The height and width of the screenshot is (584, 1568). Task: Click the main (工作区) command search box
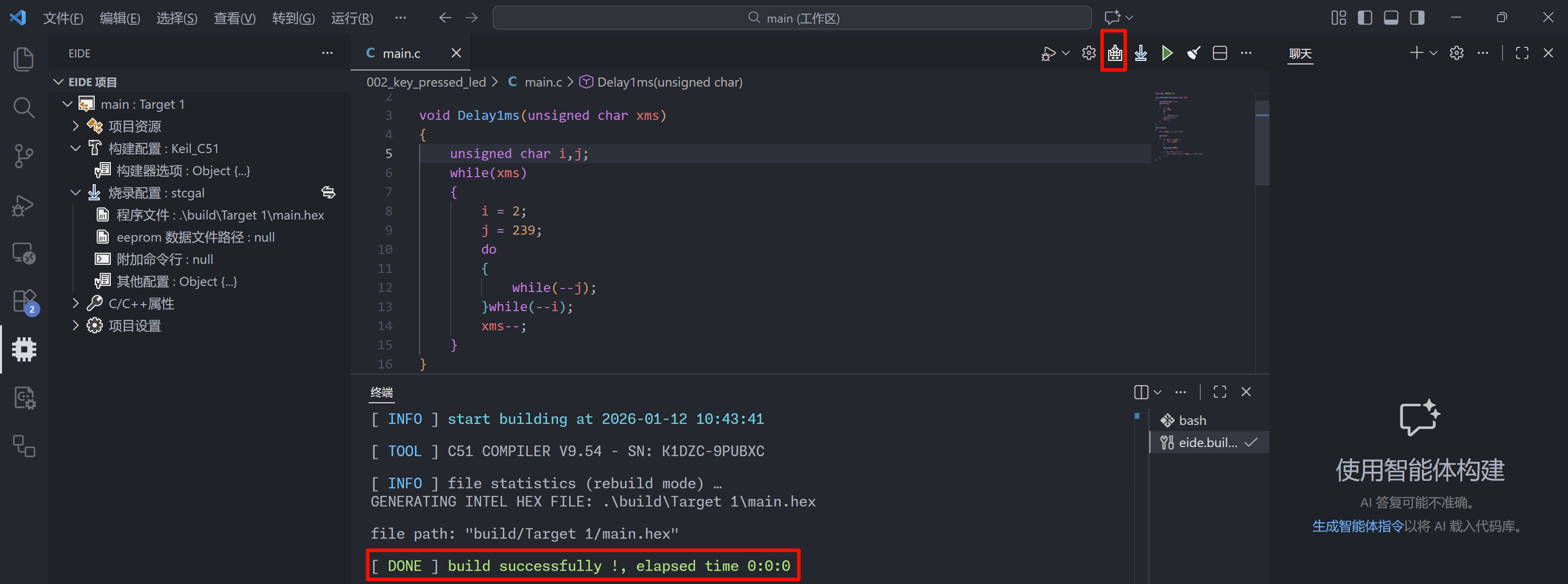click(791, 18)
